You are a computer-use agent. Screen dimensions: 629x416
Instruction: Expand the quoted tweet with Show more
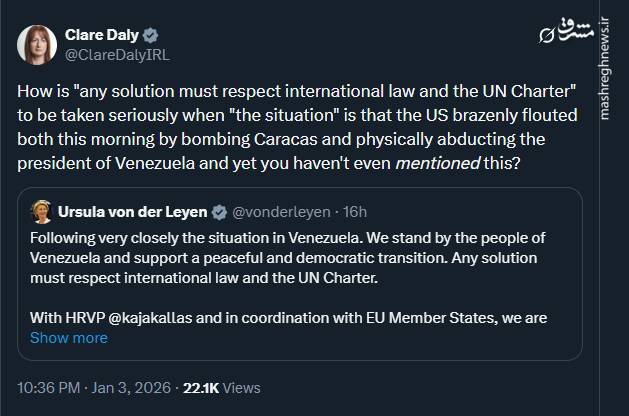pos(68,338)
